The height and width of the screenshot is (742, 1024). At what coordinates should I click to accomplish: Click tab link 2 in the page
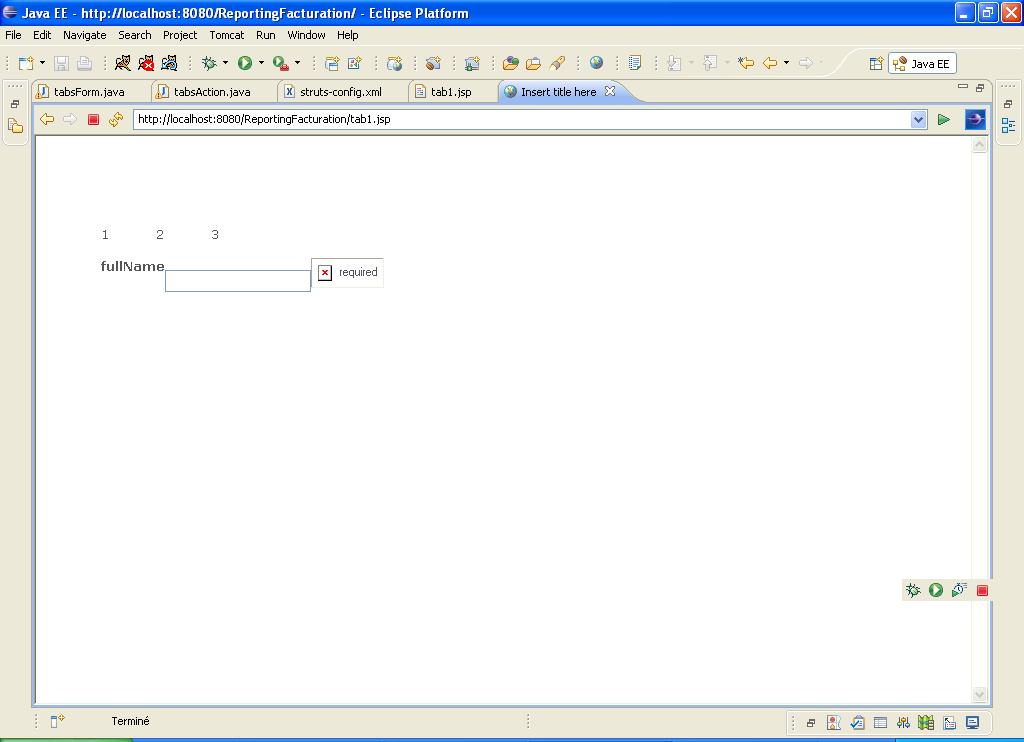[160, 234]
